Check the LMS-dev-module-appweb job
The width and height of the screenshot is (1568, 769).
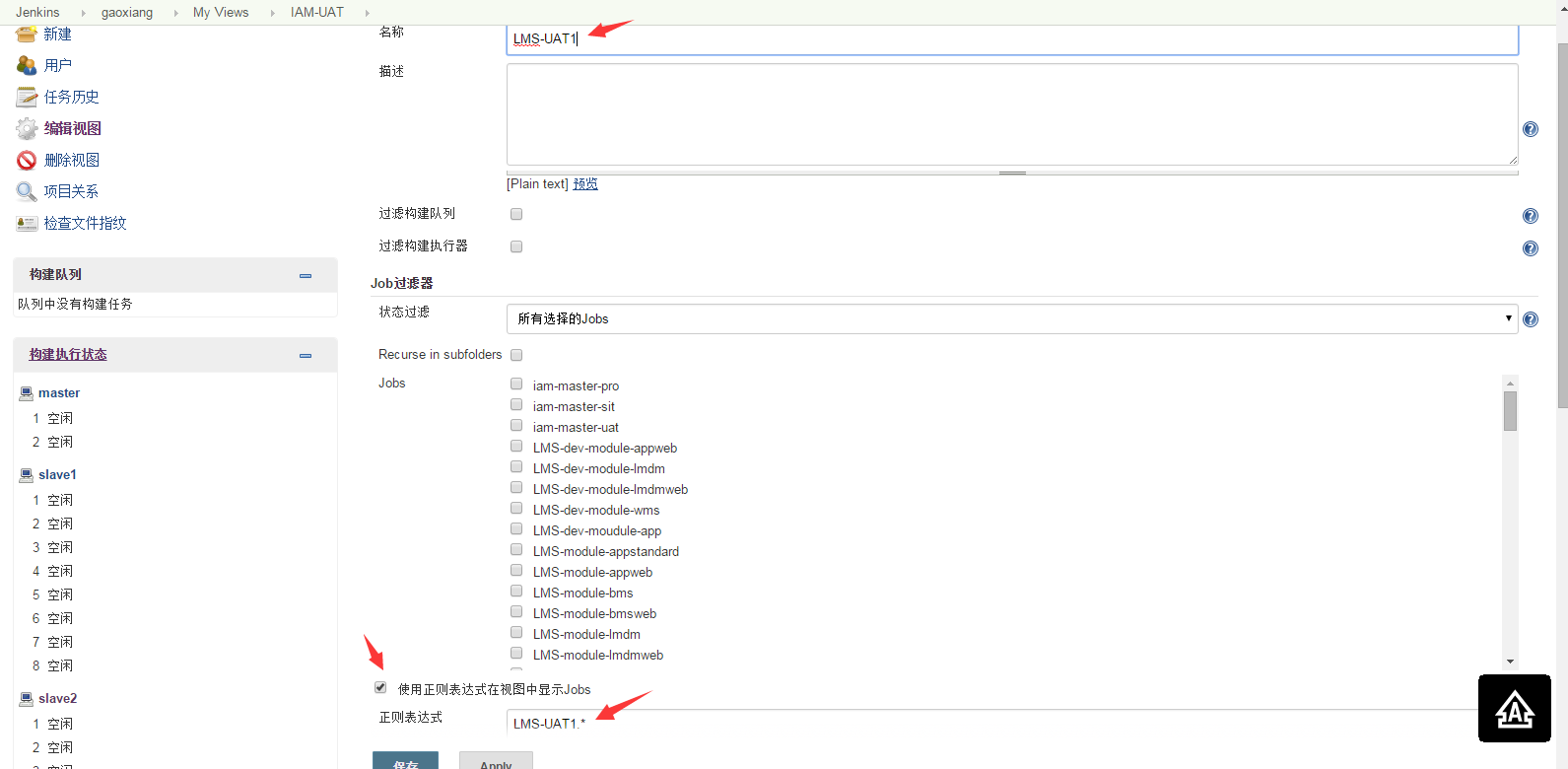click(x=516, y=446)
